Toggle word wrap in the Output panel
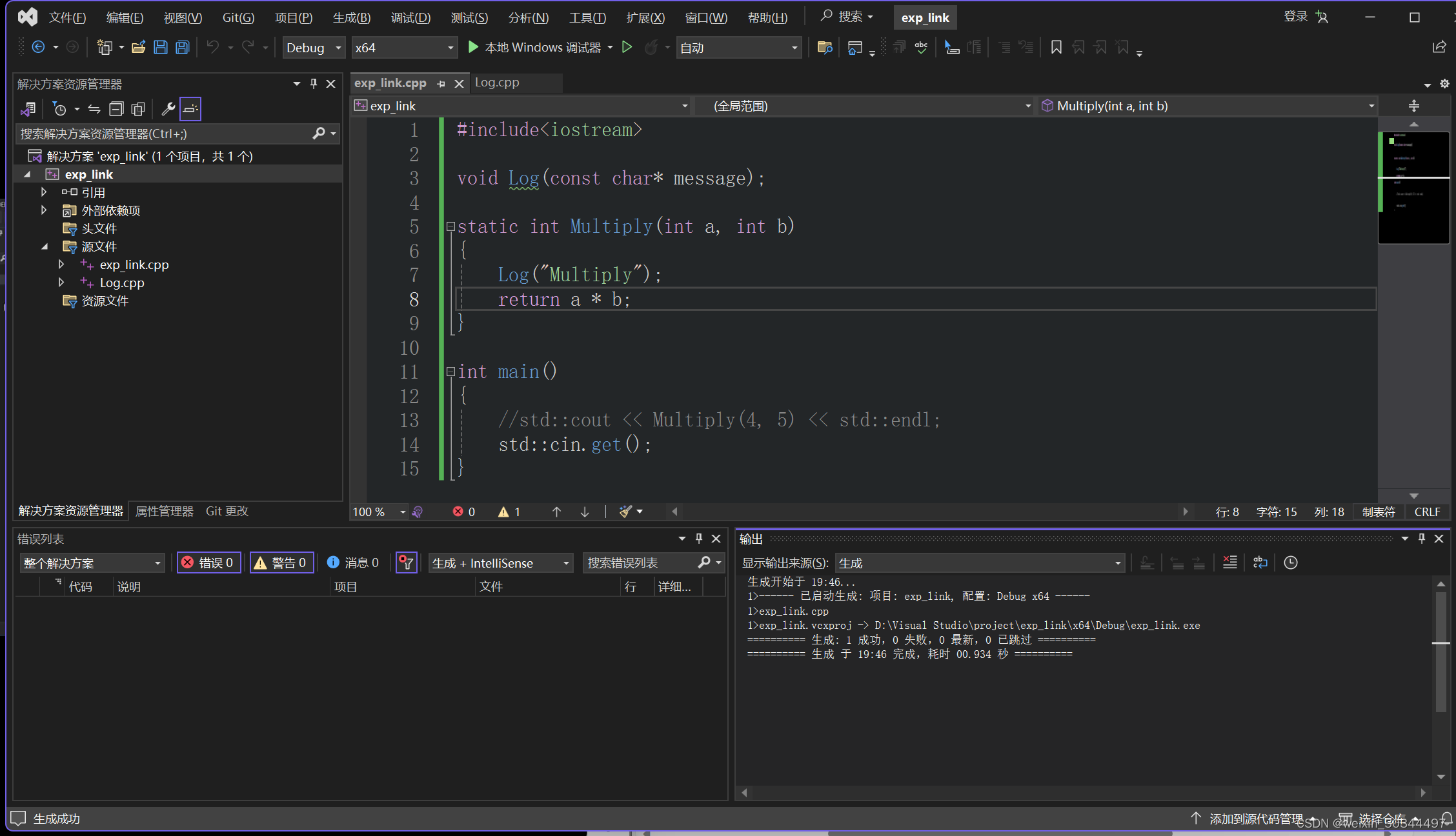The image size is (1456, 836). 1260,562
